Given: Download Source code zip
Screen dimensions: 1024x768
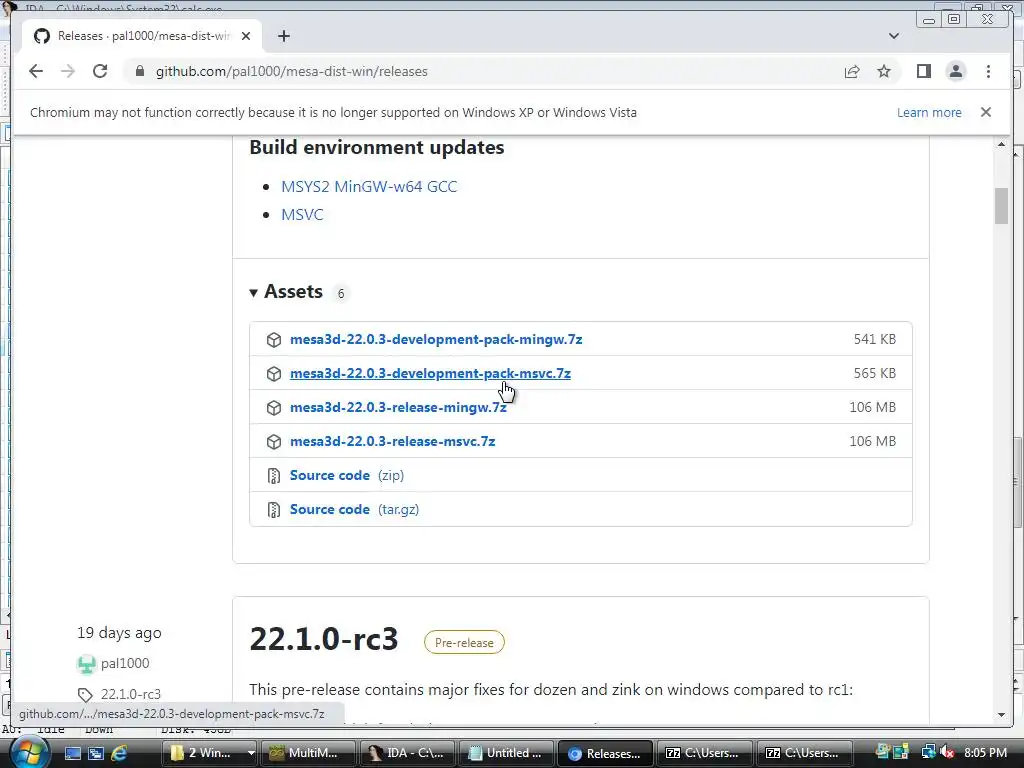Looking at the screenshot, I should [x=347, y=475].
